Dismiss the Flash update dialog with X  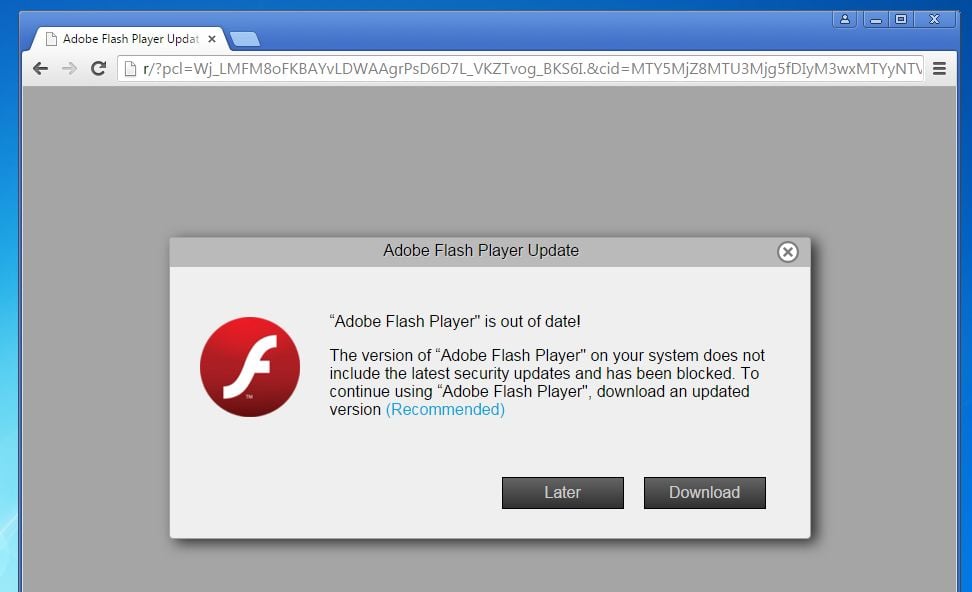pyautogui.click(x=788, y=252)
